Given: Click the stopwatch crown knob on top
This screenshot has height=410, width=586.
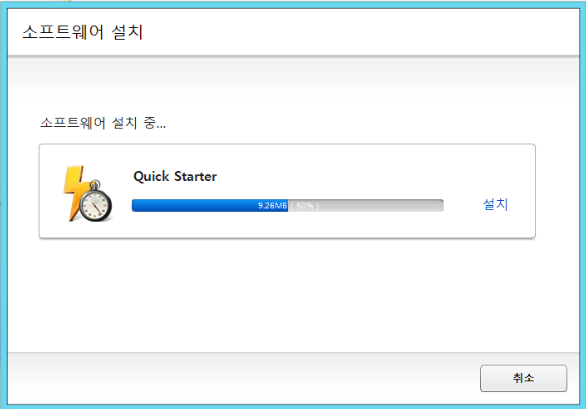Looking at the screenshot, I should [x=95, y=184].
